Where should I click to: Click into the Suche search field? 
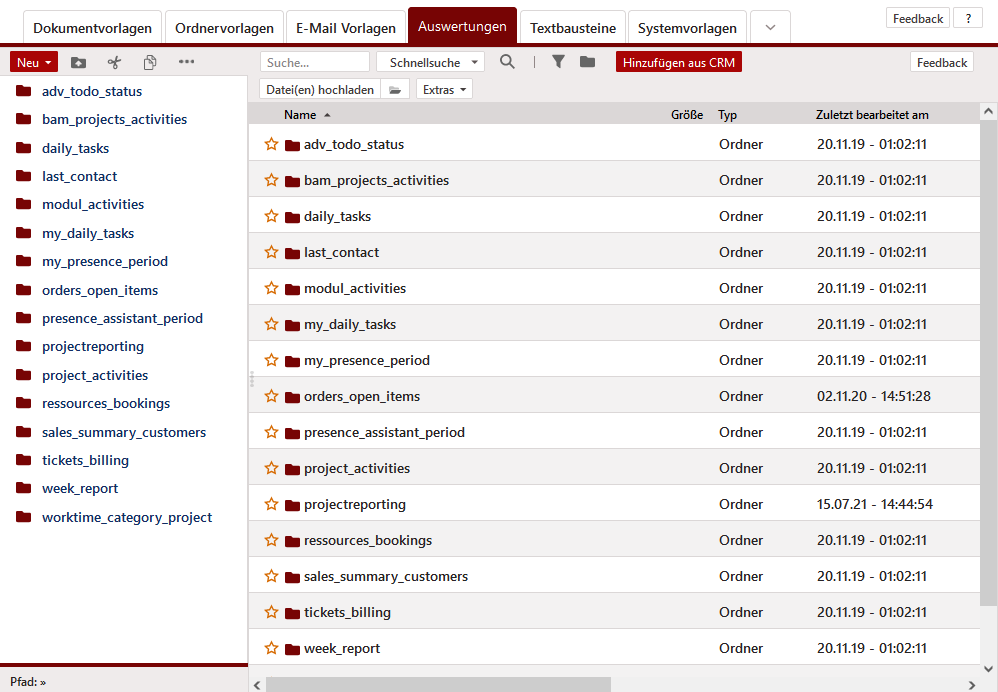pos(314,62)
